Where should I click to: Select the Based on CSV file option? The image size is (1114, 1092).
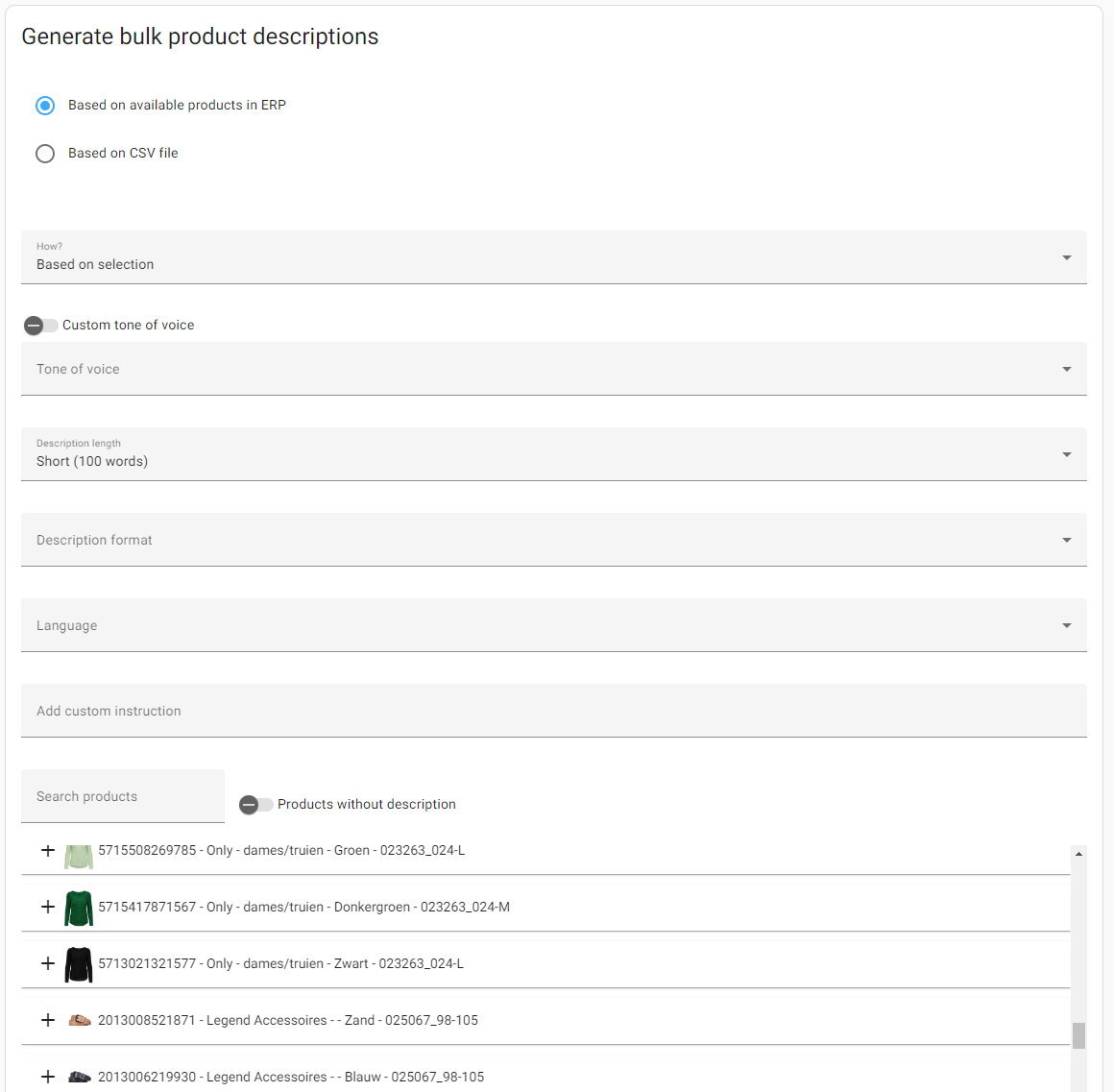[x=45, y=154]
